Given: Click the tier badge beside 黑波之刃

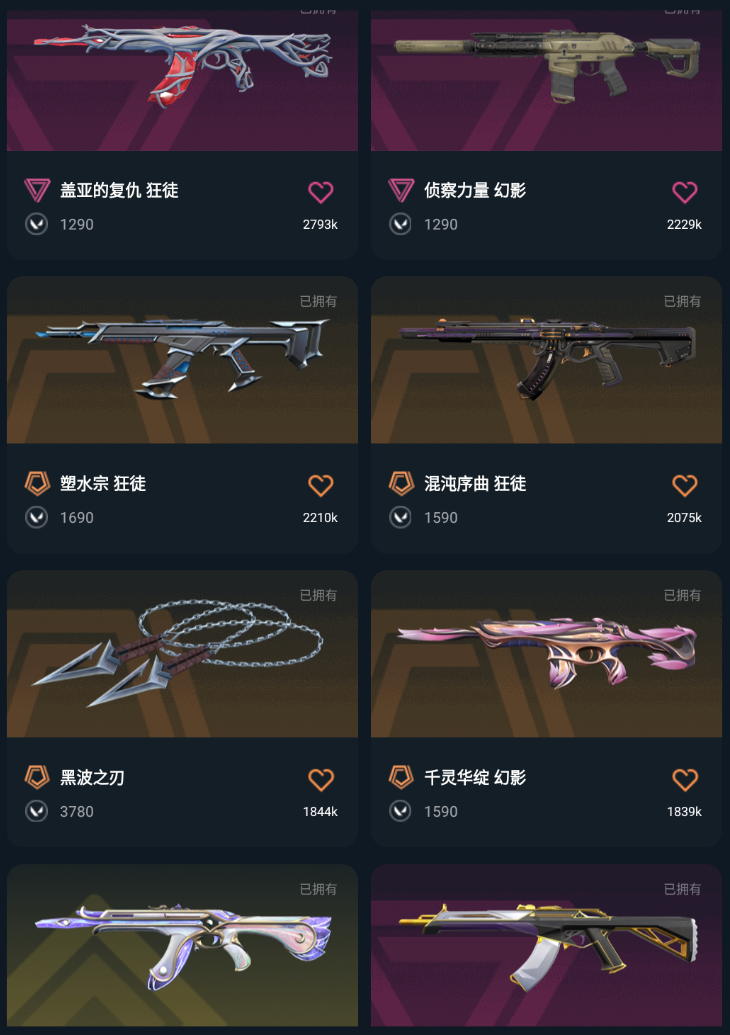Looking at the screenshot, I should [x=37, y=777].
